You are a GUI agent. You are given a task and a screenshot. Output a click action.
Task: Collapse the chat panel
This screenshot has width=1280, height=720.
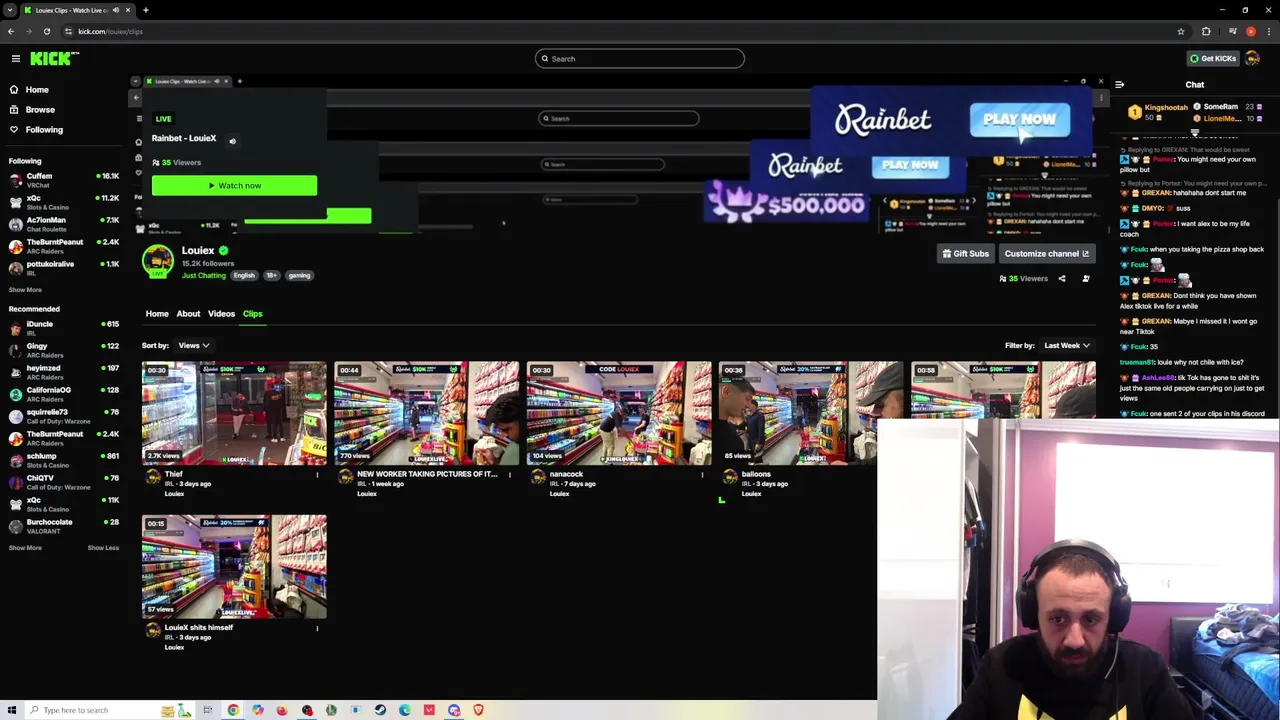(1119, 85)
